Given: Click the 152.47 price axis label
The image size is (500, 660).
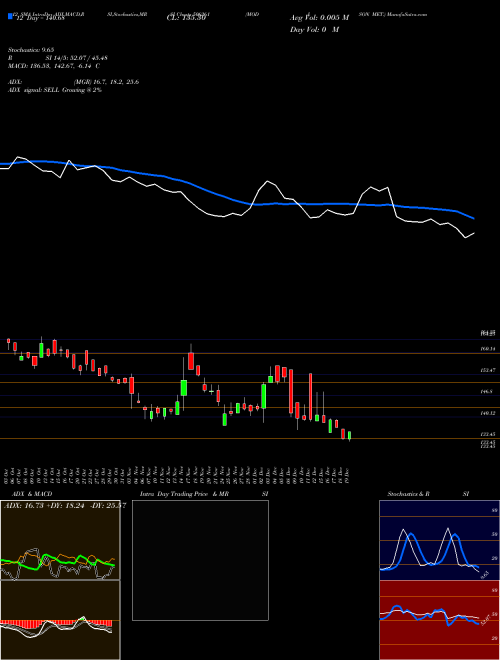Looking at the screenshot, I should point(487,370).
